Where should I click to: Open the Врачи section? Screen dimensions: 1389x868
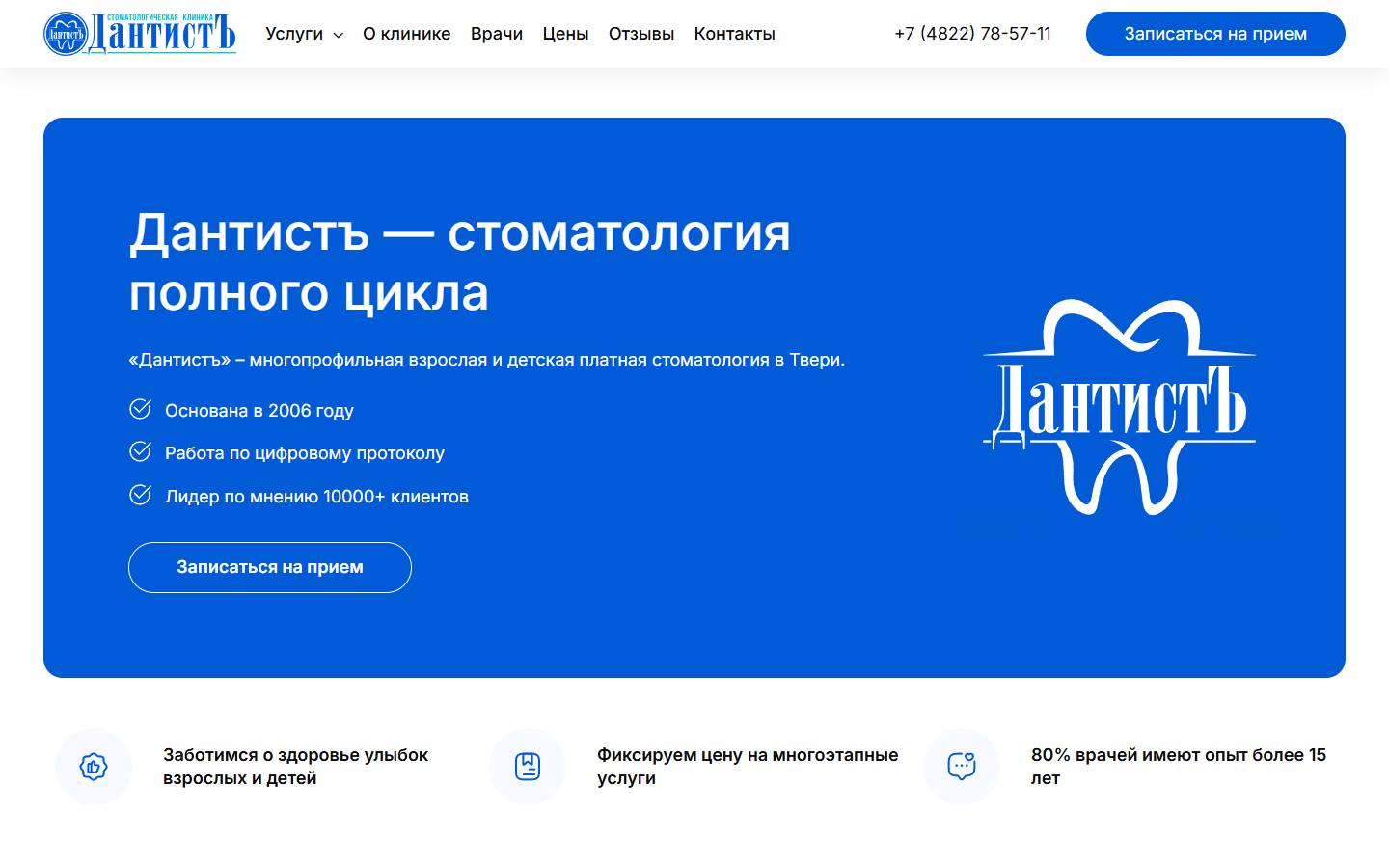tap(497, 34)
